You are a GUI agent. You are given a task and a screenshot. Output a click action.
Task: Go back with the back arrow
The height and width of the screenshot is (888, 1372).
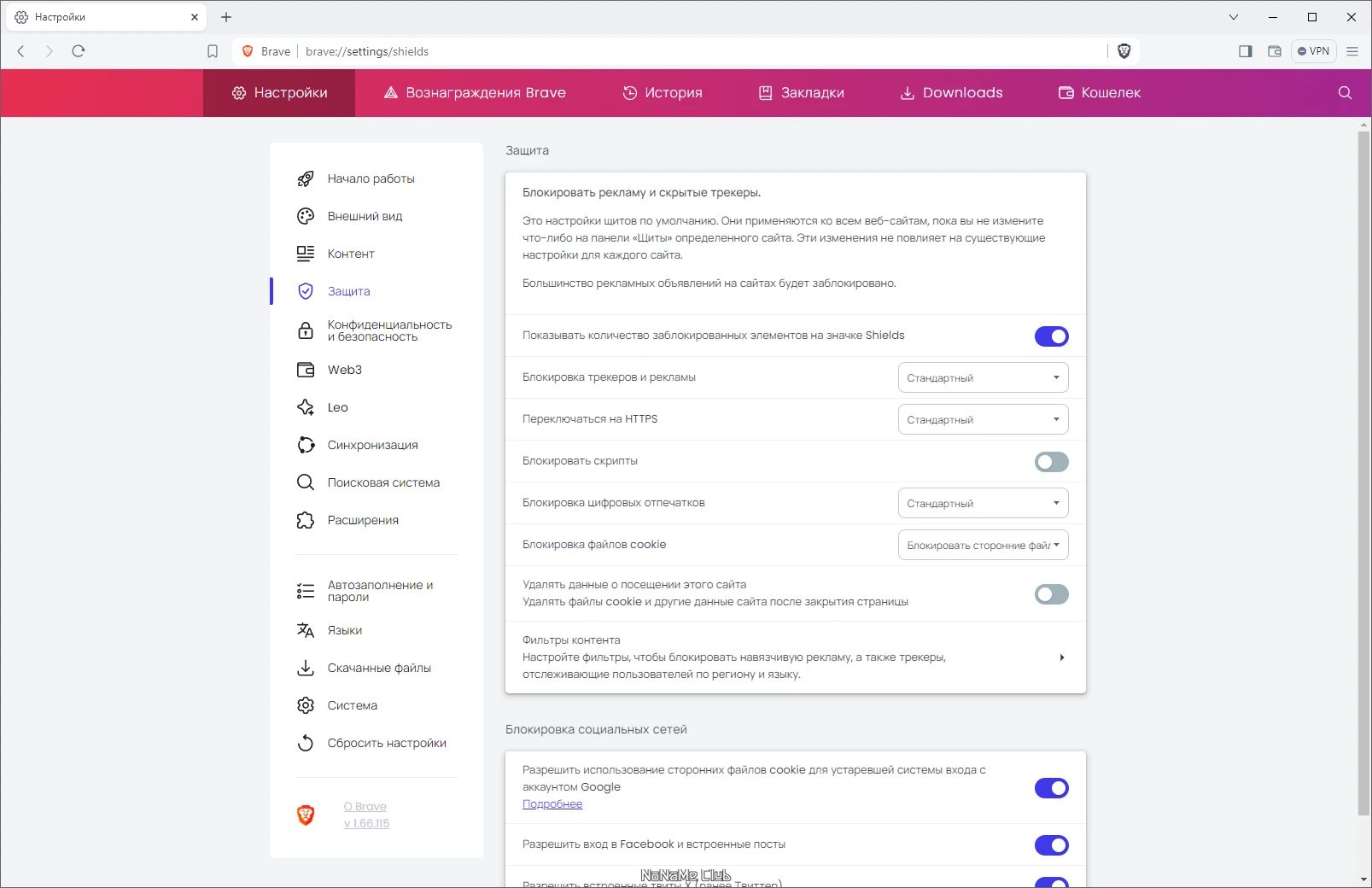click(21, 51)
